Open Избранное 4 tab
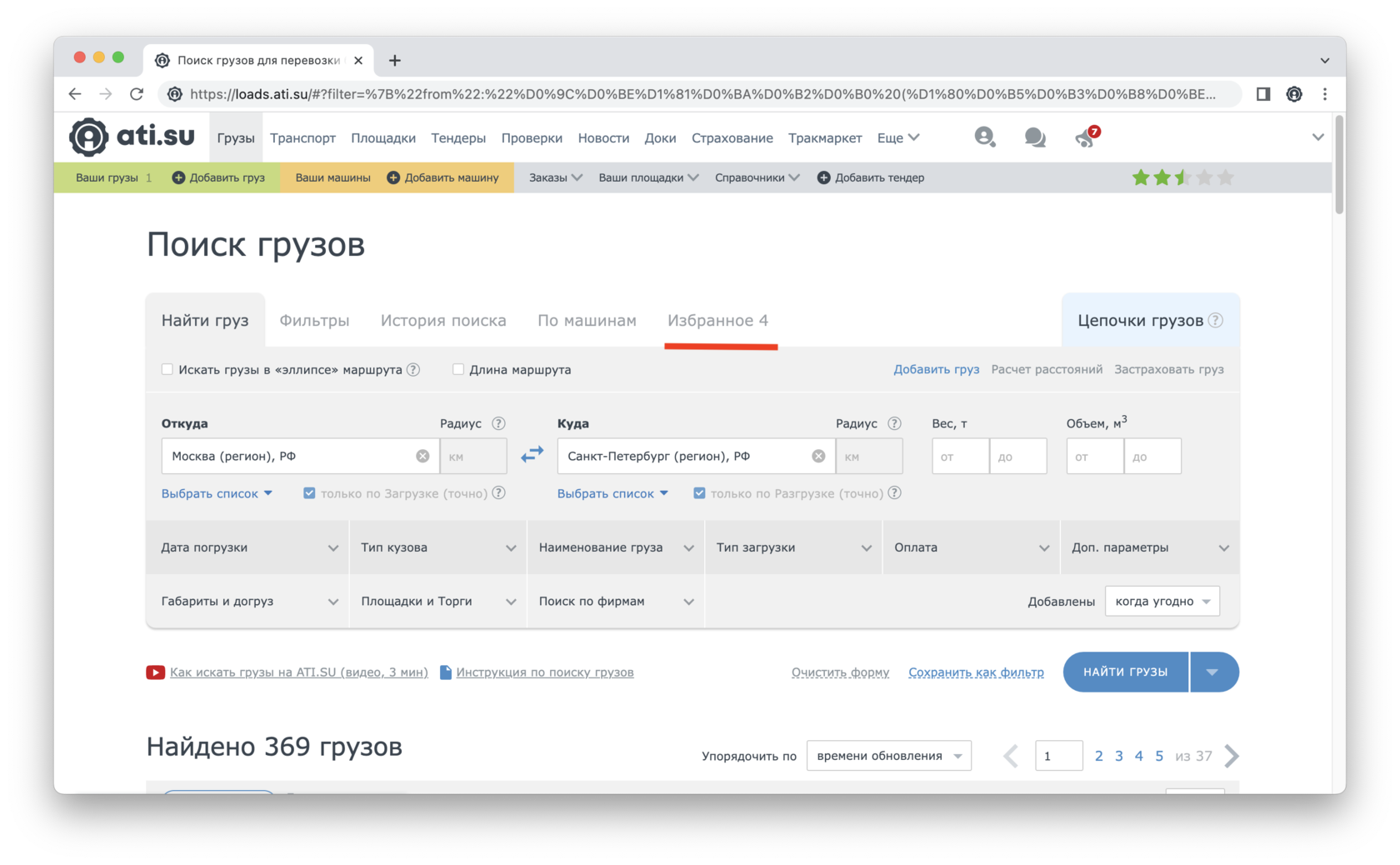 click(x=717, y=320)
